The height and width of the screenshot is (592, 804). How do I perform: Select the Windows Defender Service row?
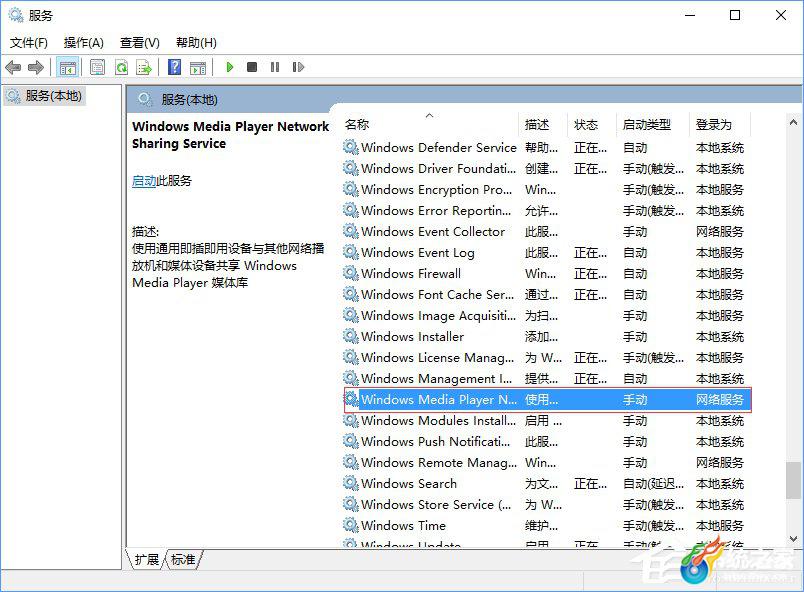click(x=547, y=148)
